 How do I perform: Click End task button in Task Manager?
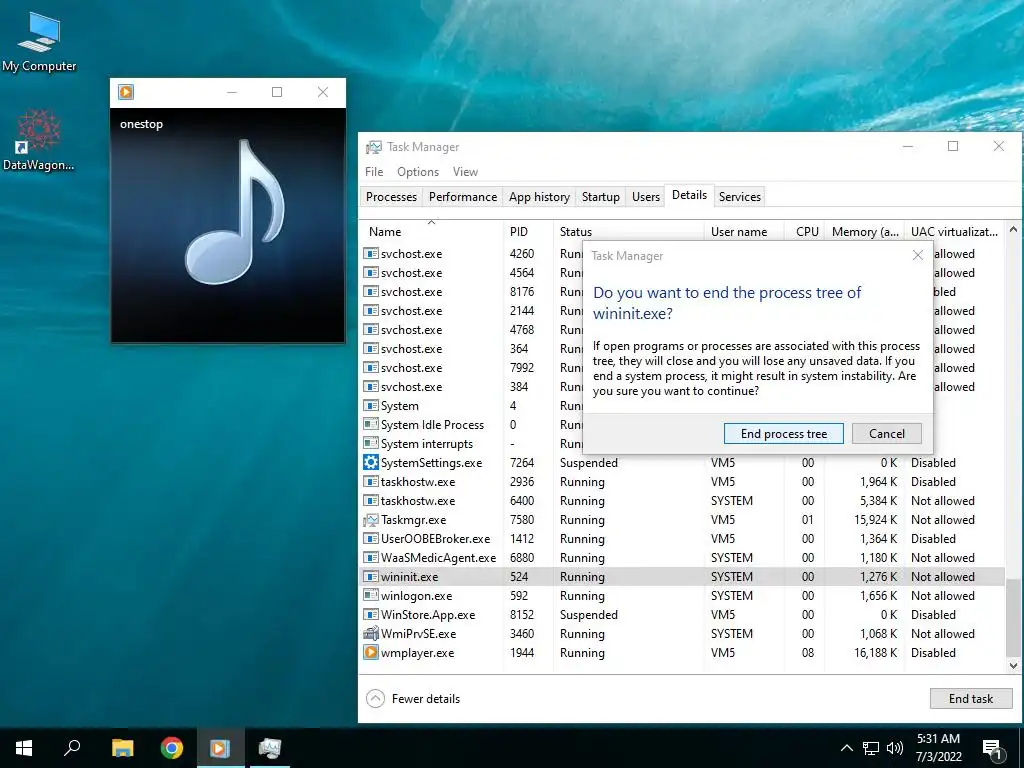pyautogui.click(x=970, y=698)
